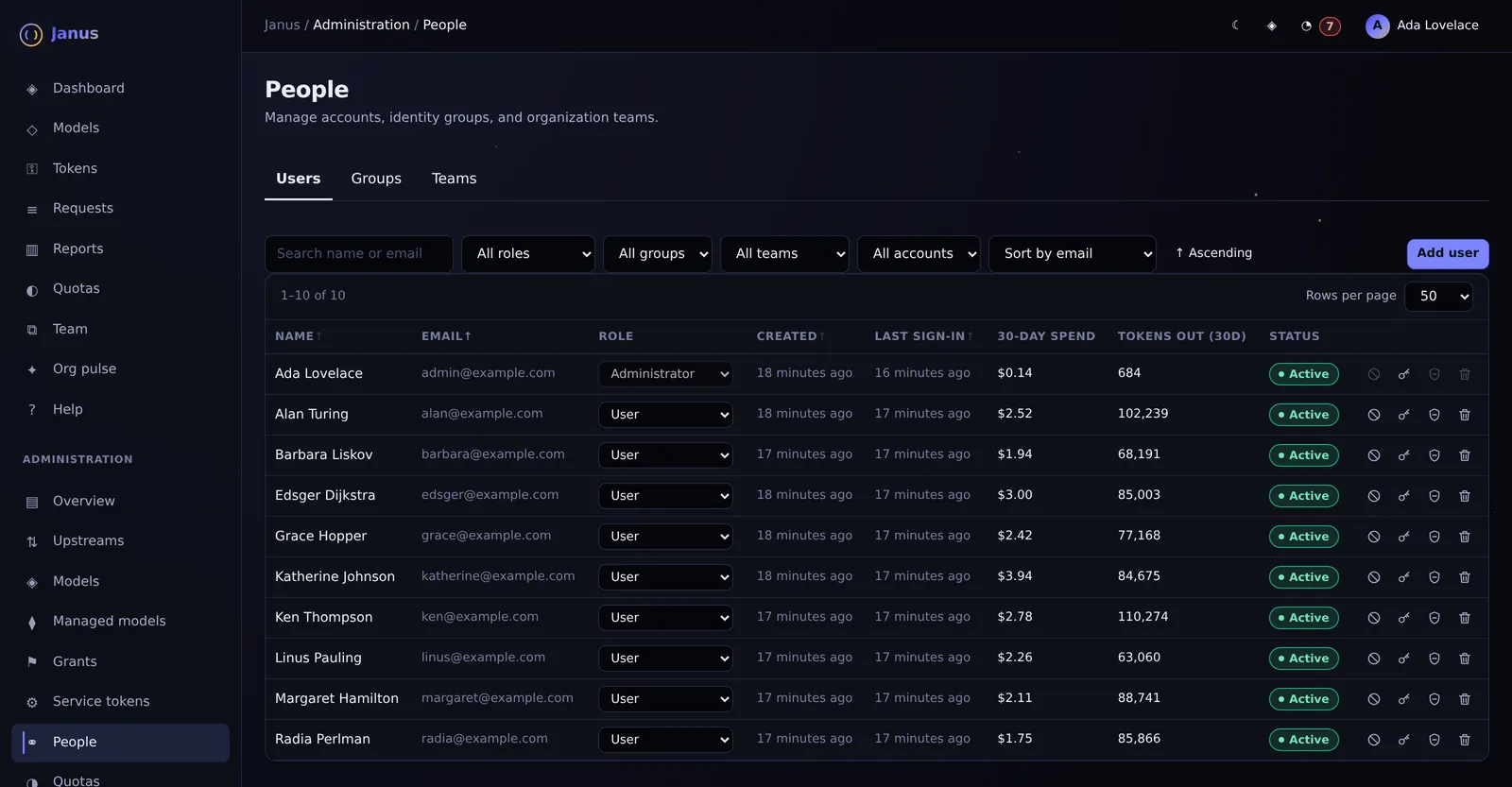Click the trash icon in Radia Perlman's row
1512x787 pixels.
click(x=1465, y=740)
